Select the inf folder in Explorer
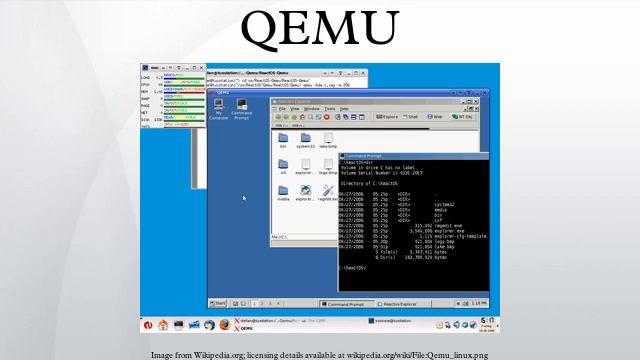Screen dimensions: 640x360 click(283, 167)
